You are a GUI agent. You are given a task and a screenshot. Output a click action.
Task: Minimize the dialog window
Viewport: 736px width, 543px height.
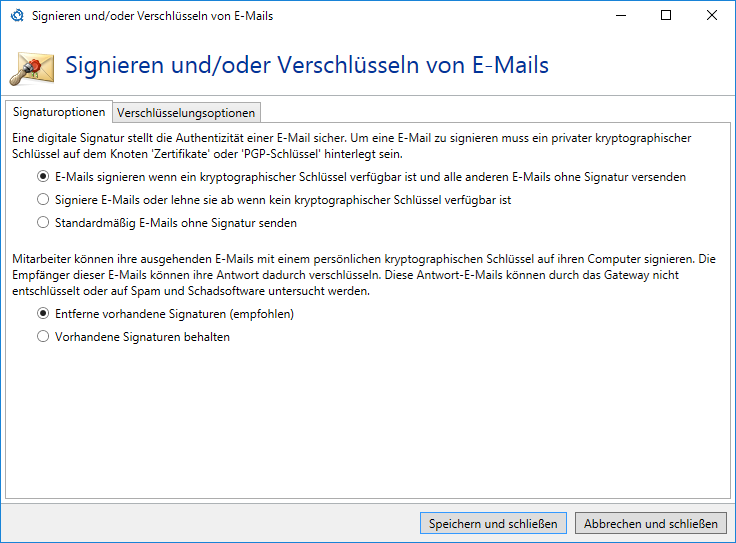620,16
